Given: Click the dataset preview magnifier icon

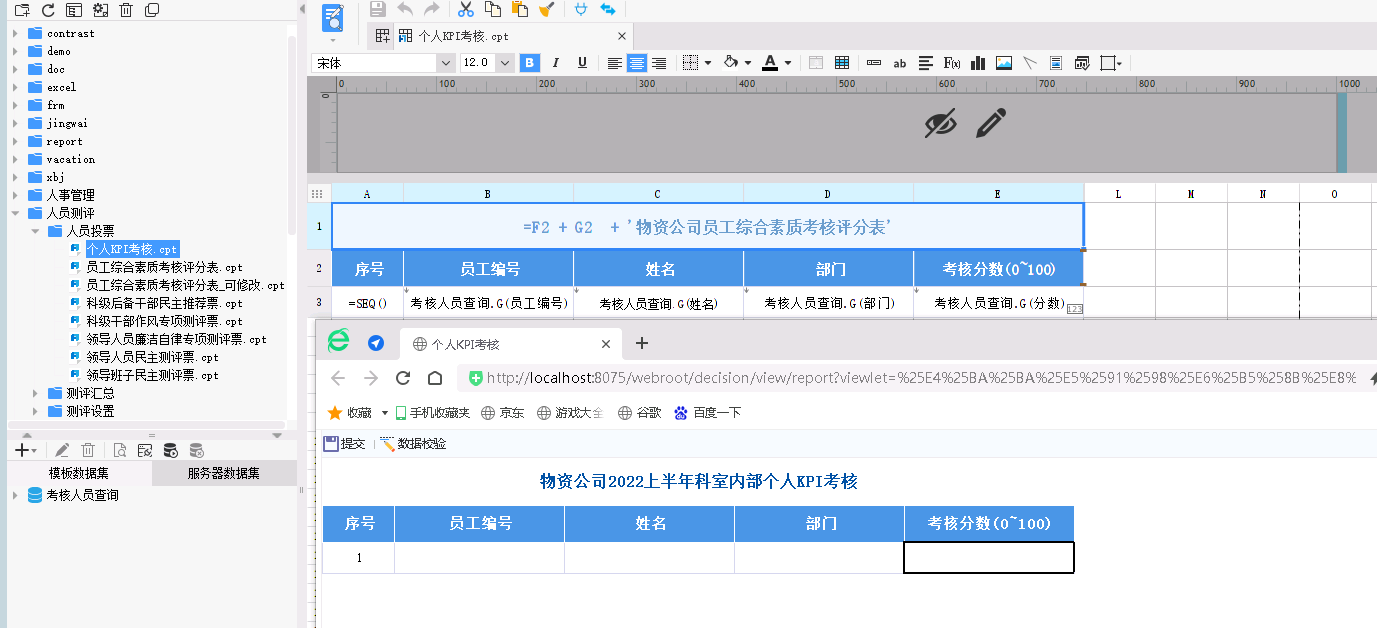Looking at the screenshot, I should pos(120,450).
